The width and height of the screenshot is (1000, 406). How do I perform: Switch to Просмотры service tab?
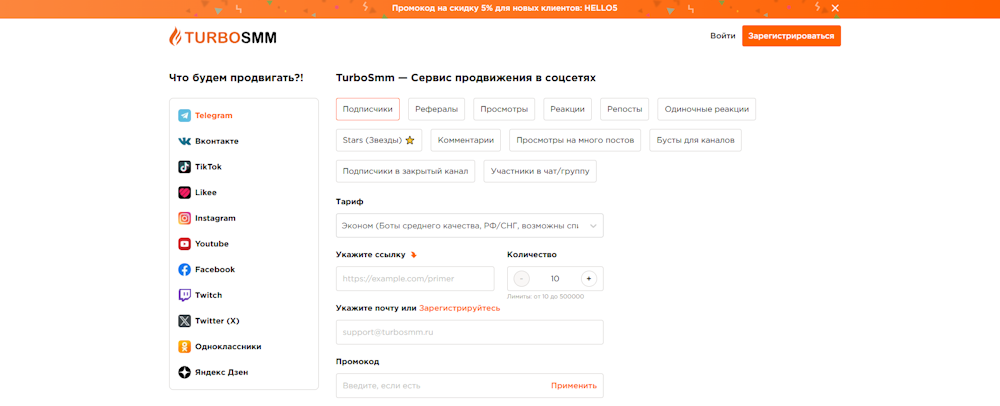click(504, 109)
